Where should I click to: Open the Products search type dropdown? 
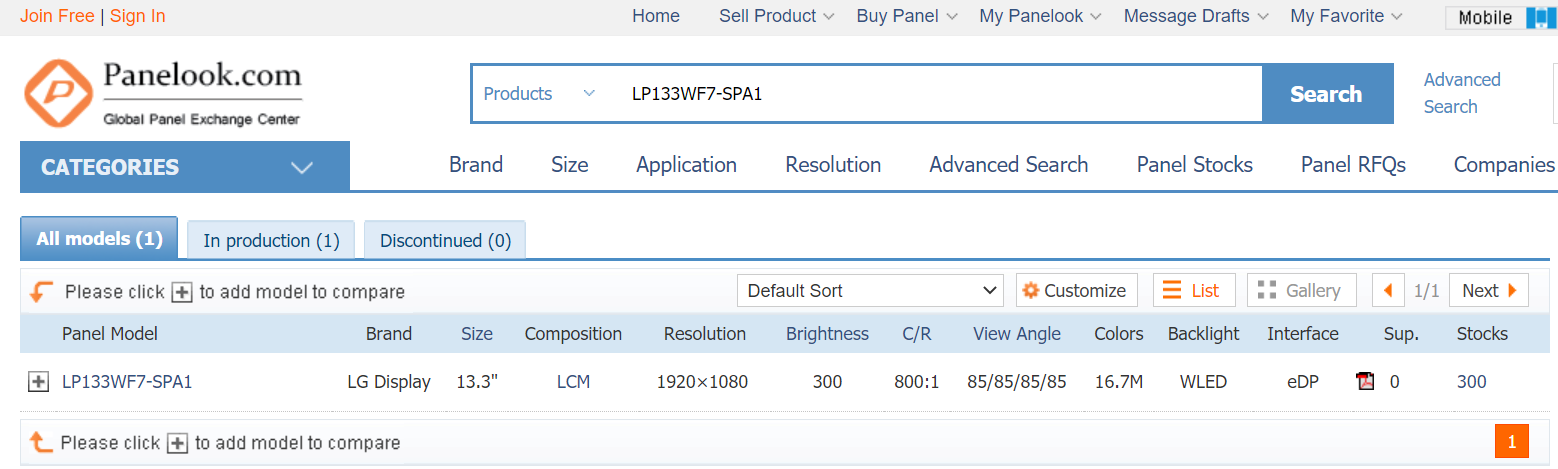pyautogui.click(x=538, y=94)
